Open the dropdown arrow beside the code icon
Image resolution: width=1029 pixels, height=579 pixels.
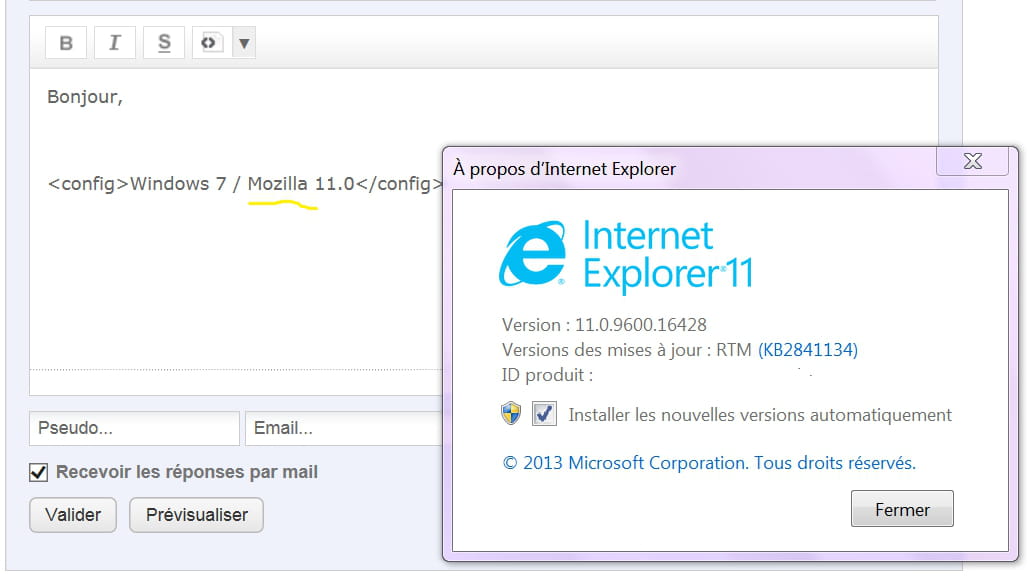(244, 43)
